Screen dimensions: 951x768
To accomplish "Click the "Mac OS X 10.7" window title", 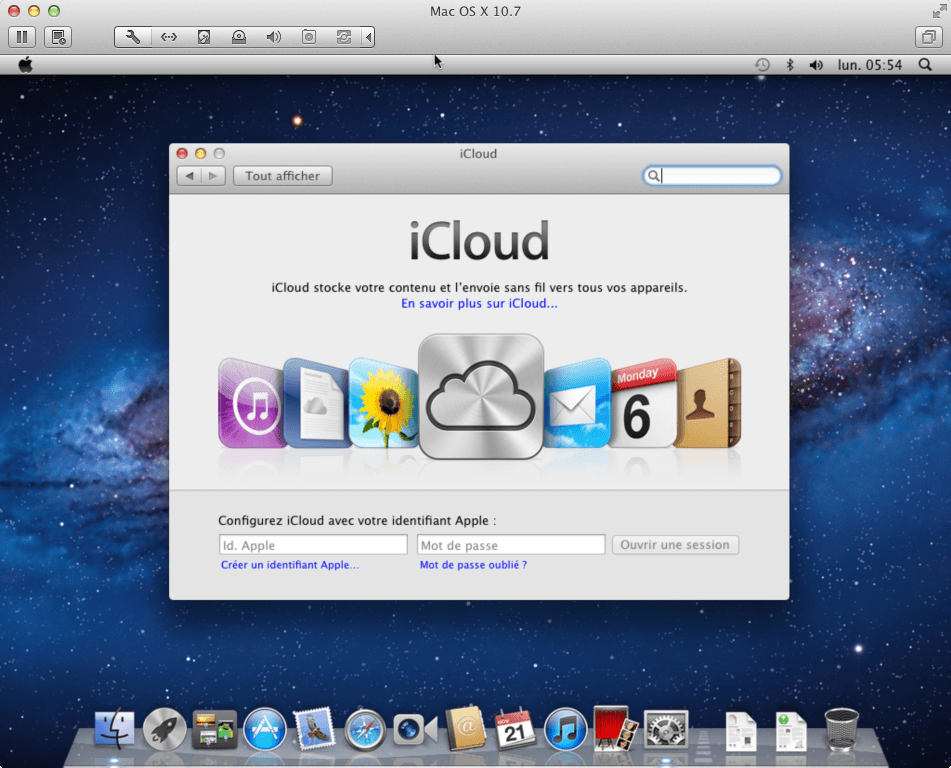I will click(476, 12).
